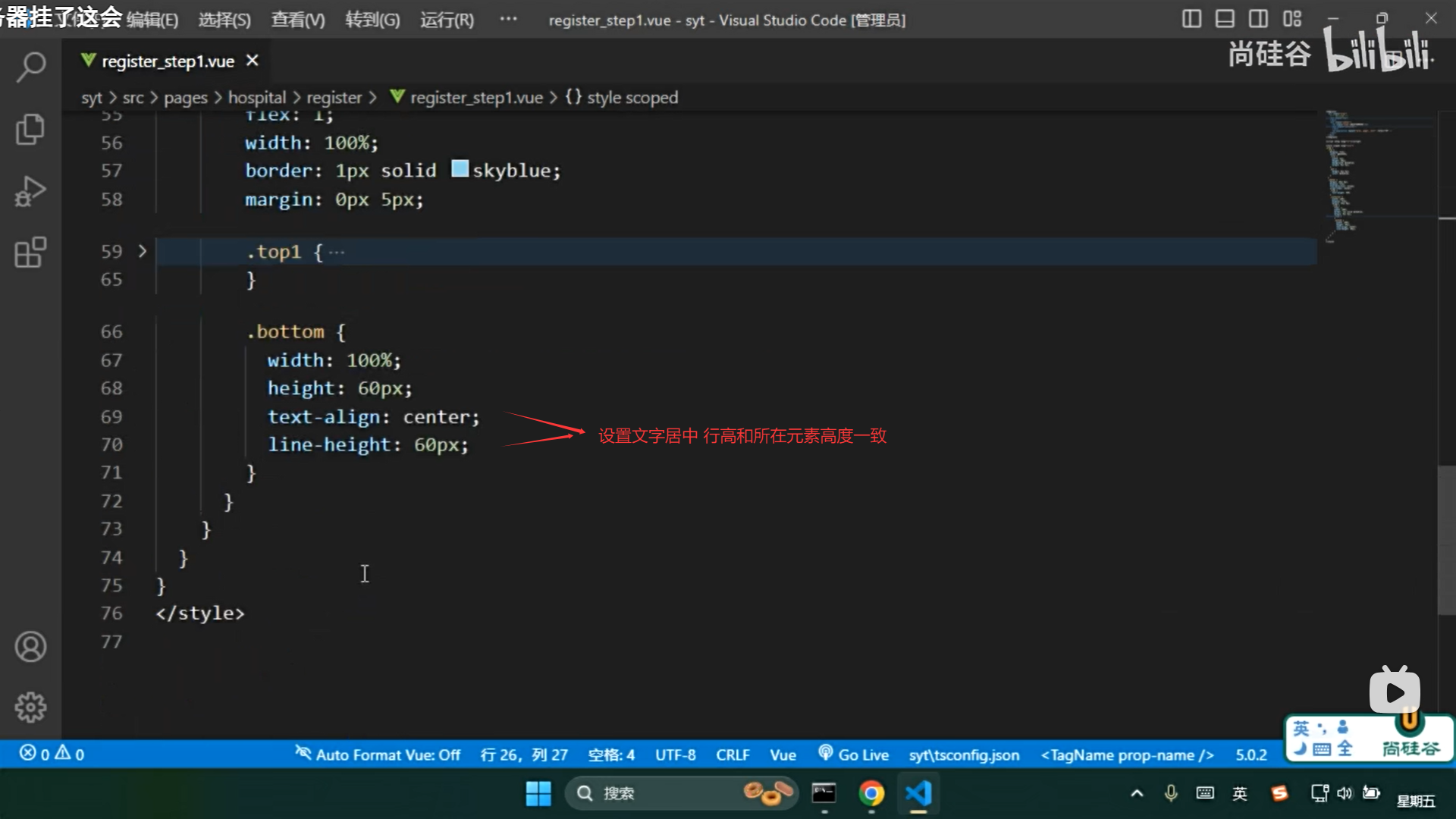Click the errors and warnings indicator

click(52, 754)
